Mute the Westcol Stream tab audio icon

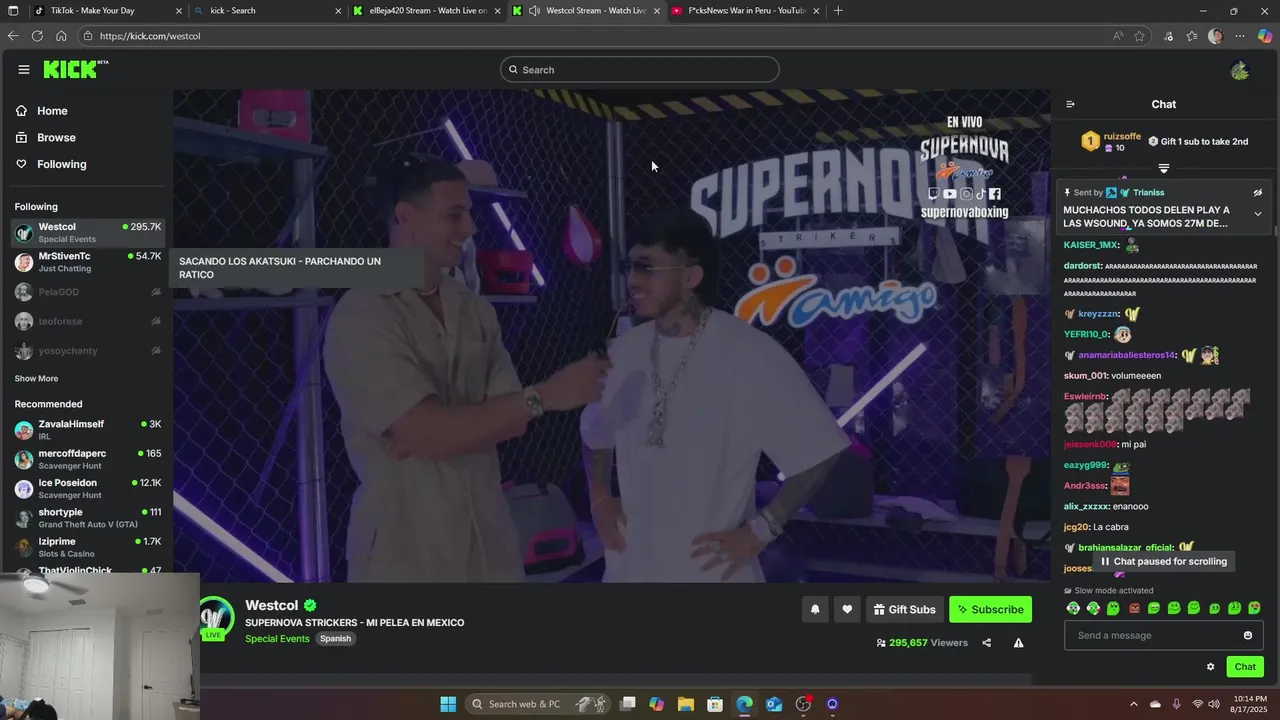pyautogui.click(x=534, y=11)
